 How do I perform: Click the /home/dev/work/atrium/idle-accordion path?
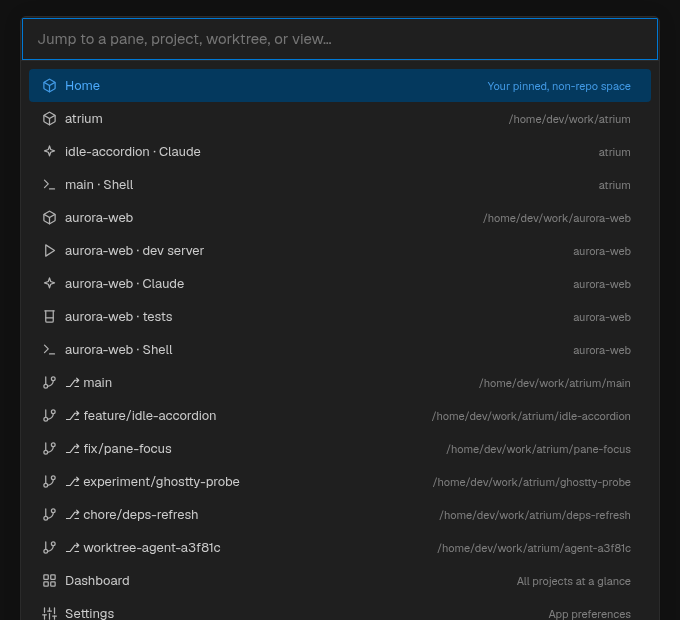(x=531, y=416)
